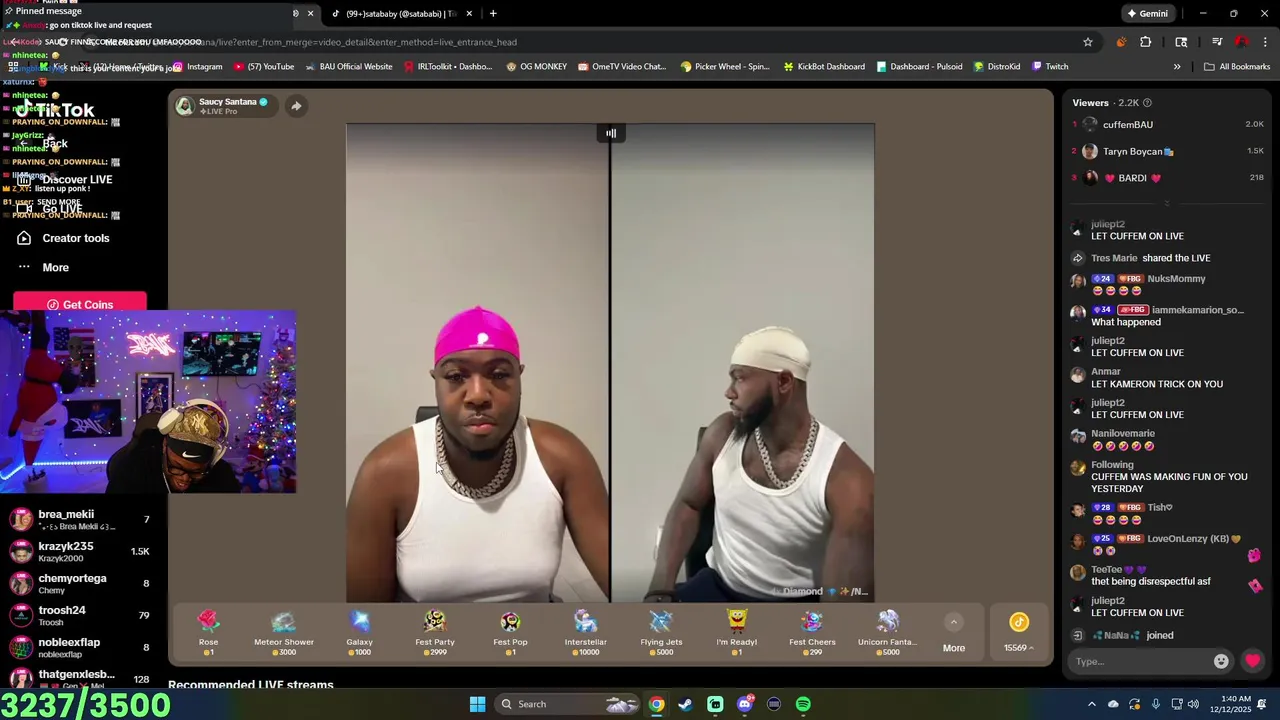The image size is (1280, 720).
Task: Open the Picker Wheel bookmark
Action: point(725,67)
